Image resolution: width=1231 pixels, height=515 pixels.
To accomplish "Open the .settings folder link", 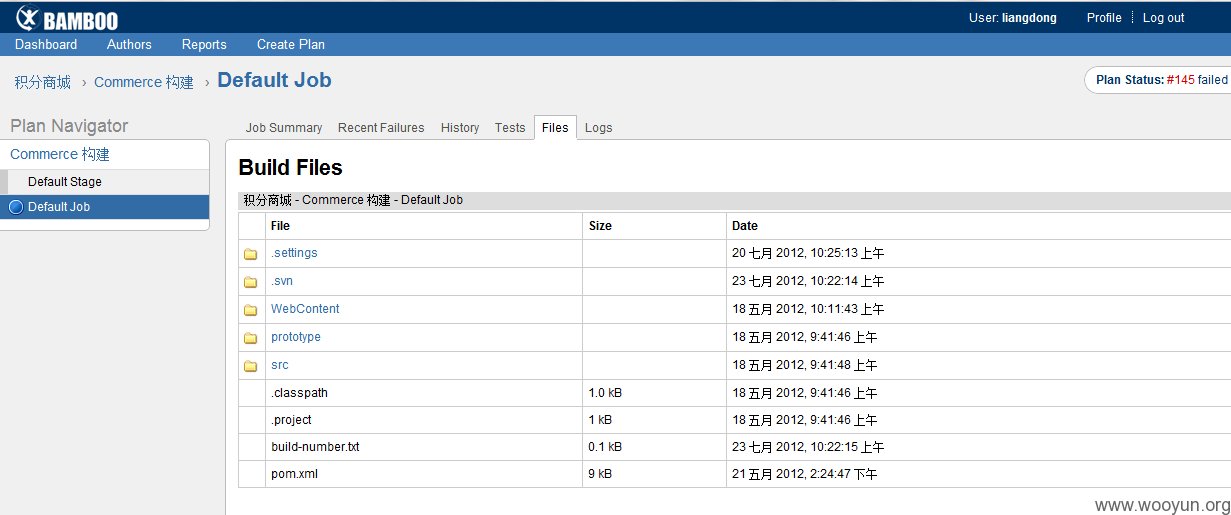I will 294,253.
